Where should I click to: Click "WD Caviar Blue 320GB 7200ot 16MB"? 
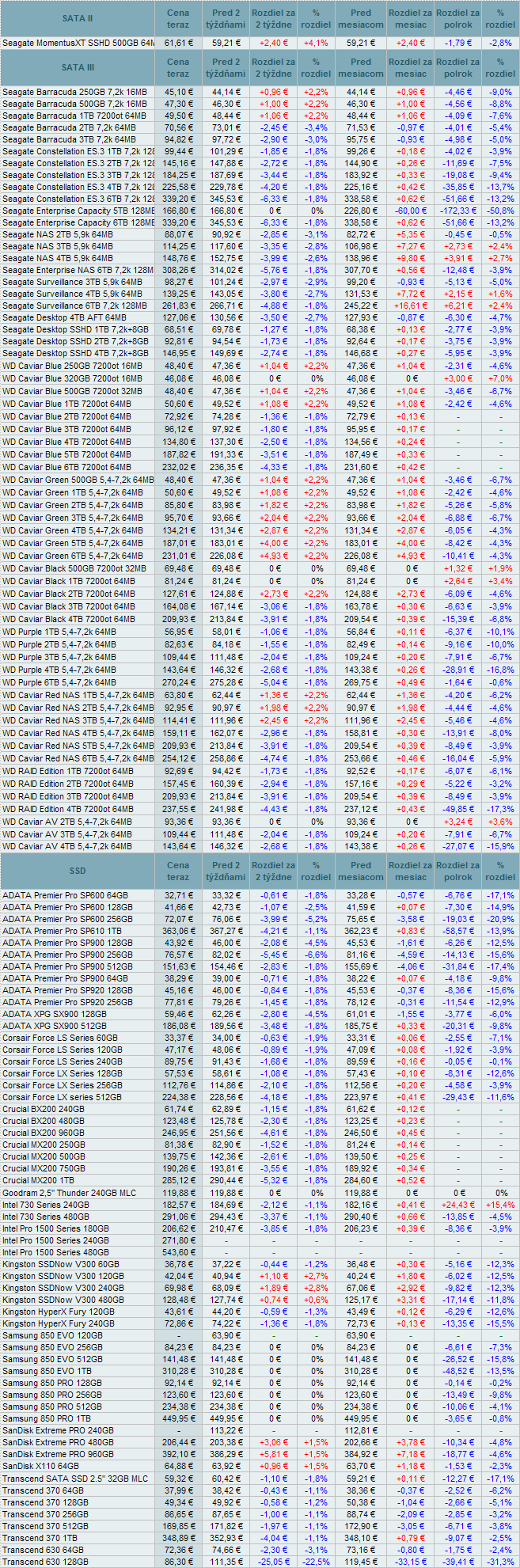click(72, 379)
